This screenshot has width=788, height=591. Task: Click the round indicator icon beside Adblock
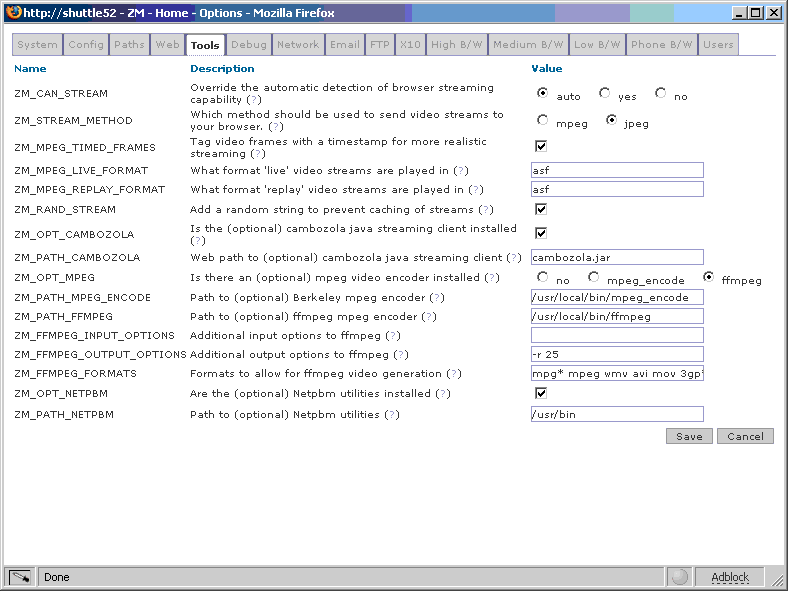coord(680,577)
